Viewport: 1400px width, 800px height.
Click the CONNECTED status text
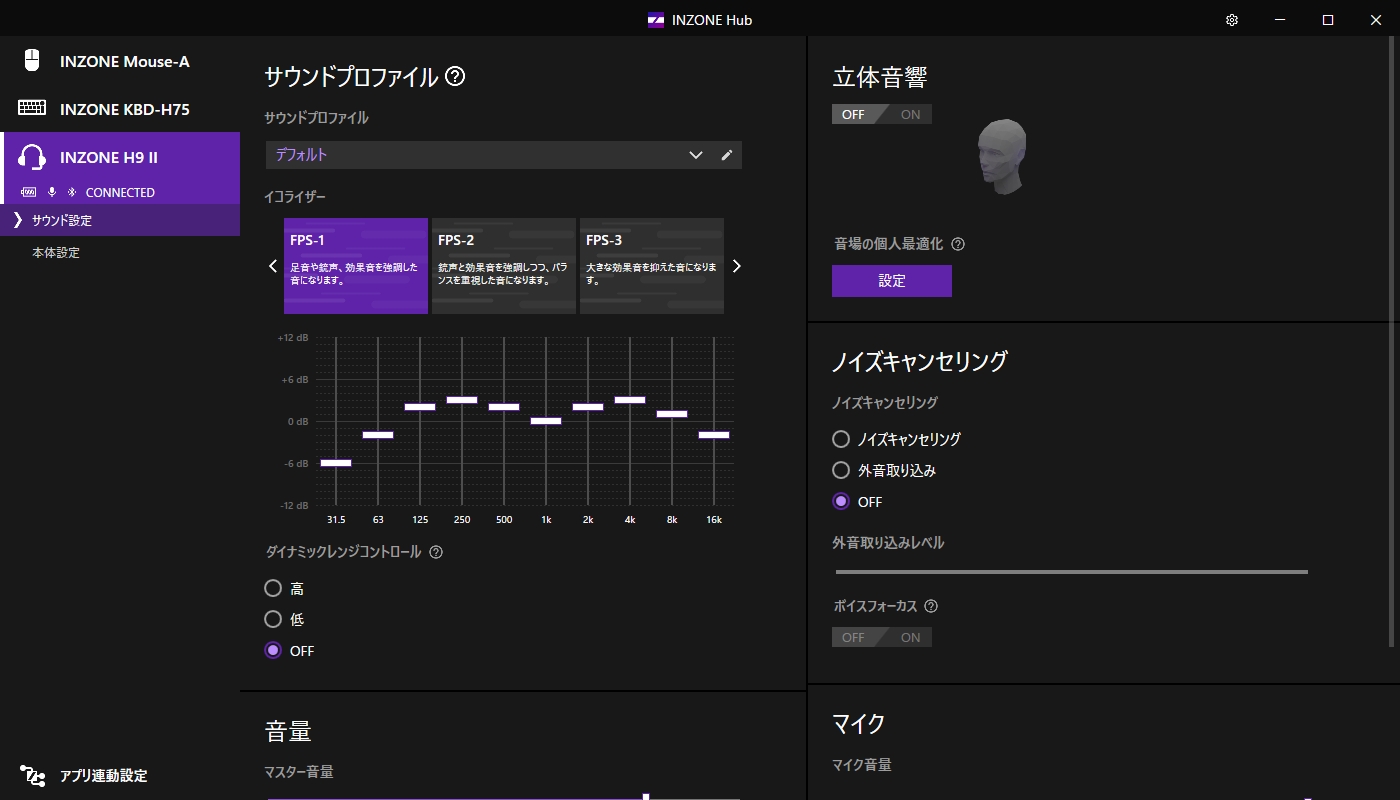coord(120,192)
